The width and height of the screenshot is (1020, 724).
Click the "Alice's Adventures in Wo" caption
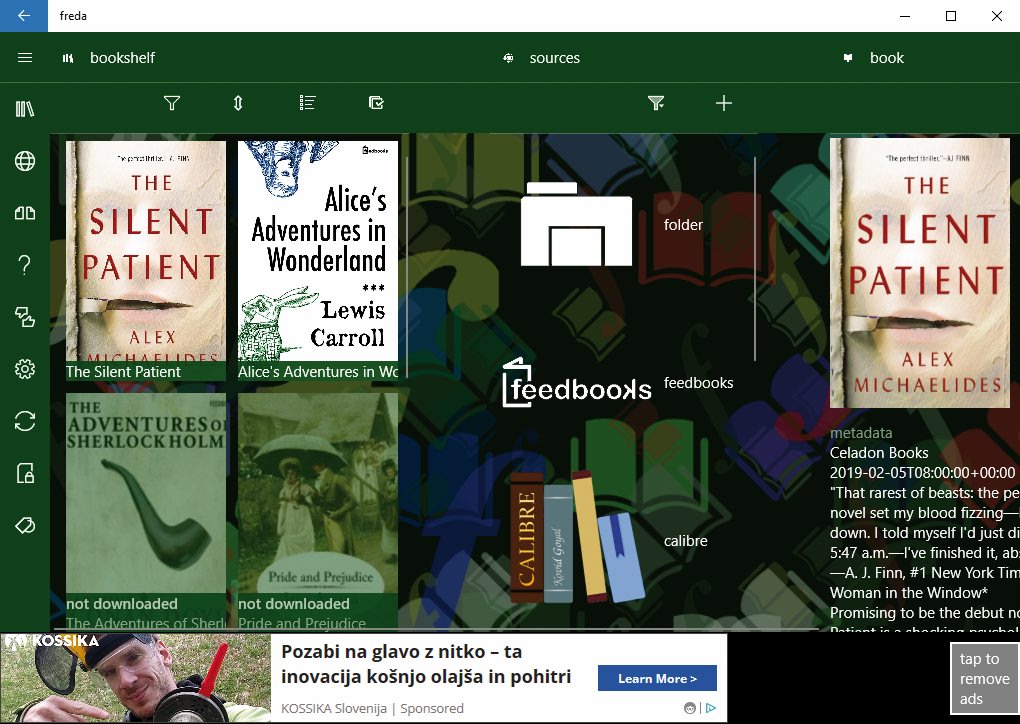tap(317, 371)
